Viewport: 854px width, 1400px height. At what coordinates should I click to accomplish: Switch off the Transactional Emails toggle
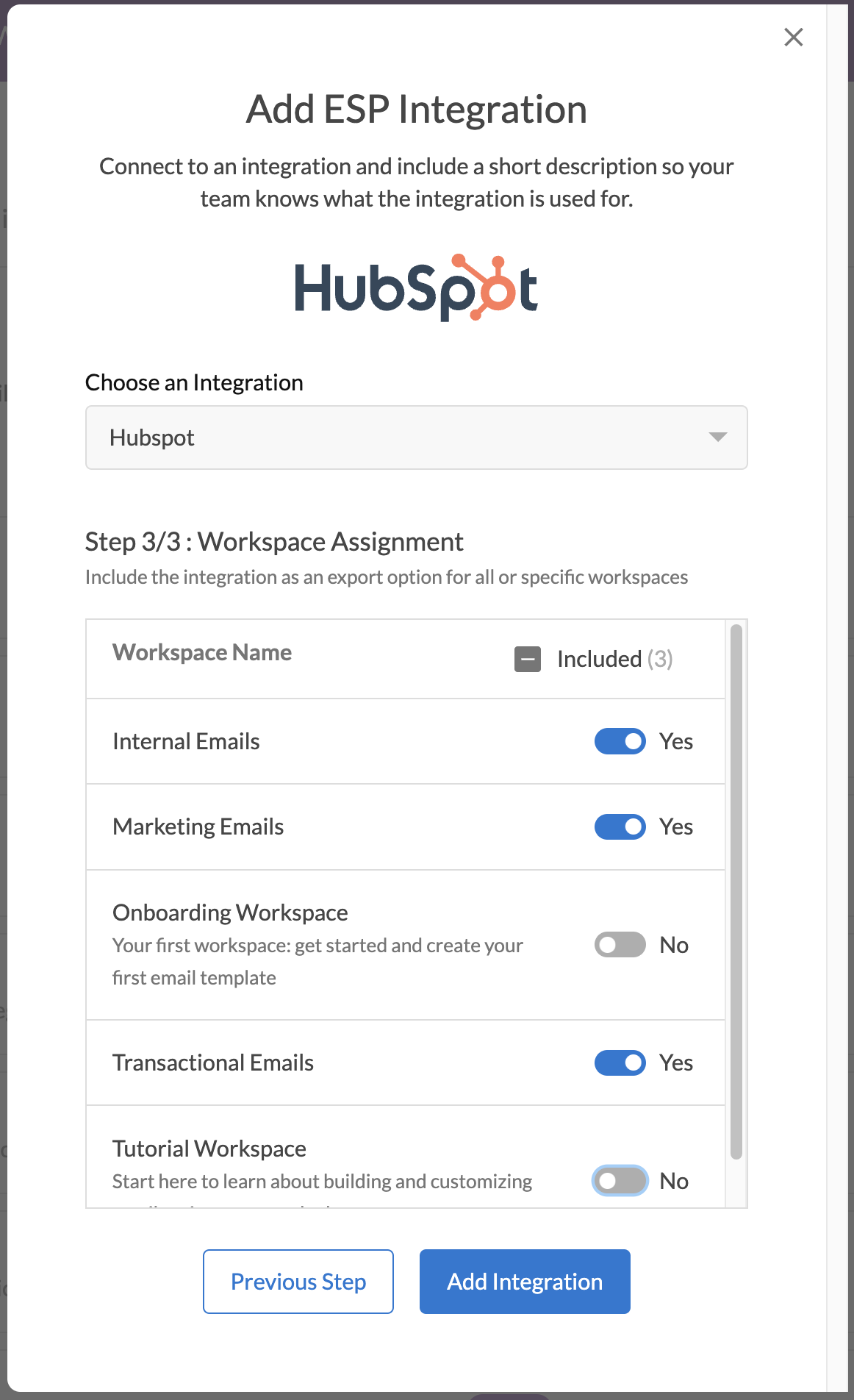(620, 1062)
